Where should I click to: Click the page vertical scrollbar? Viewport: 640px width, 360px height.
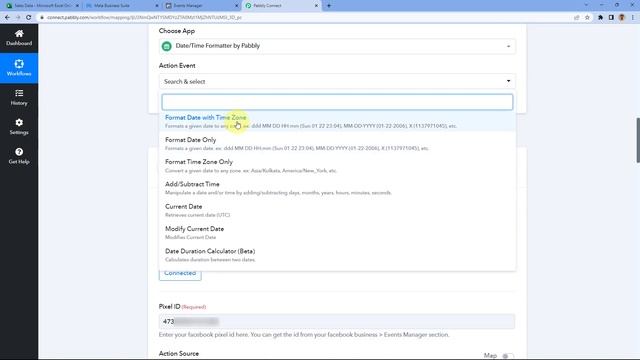[638, 140]
